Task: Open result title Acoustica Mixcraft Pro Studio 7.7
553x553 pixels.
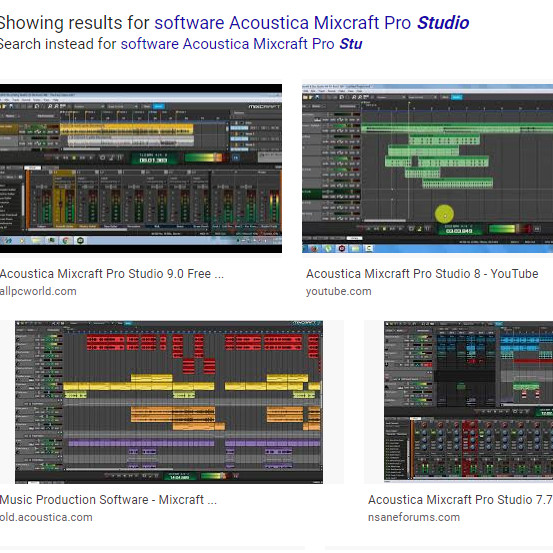Action: [460, 500]
